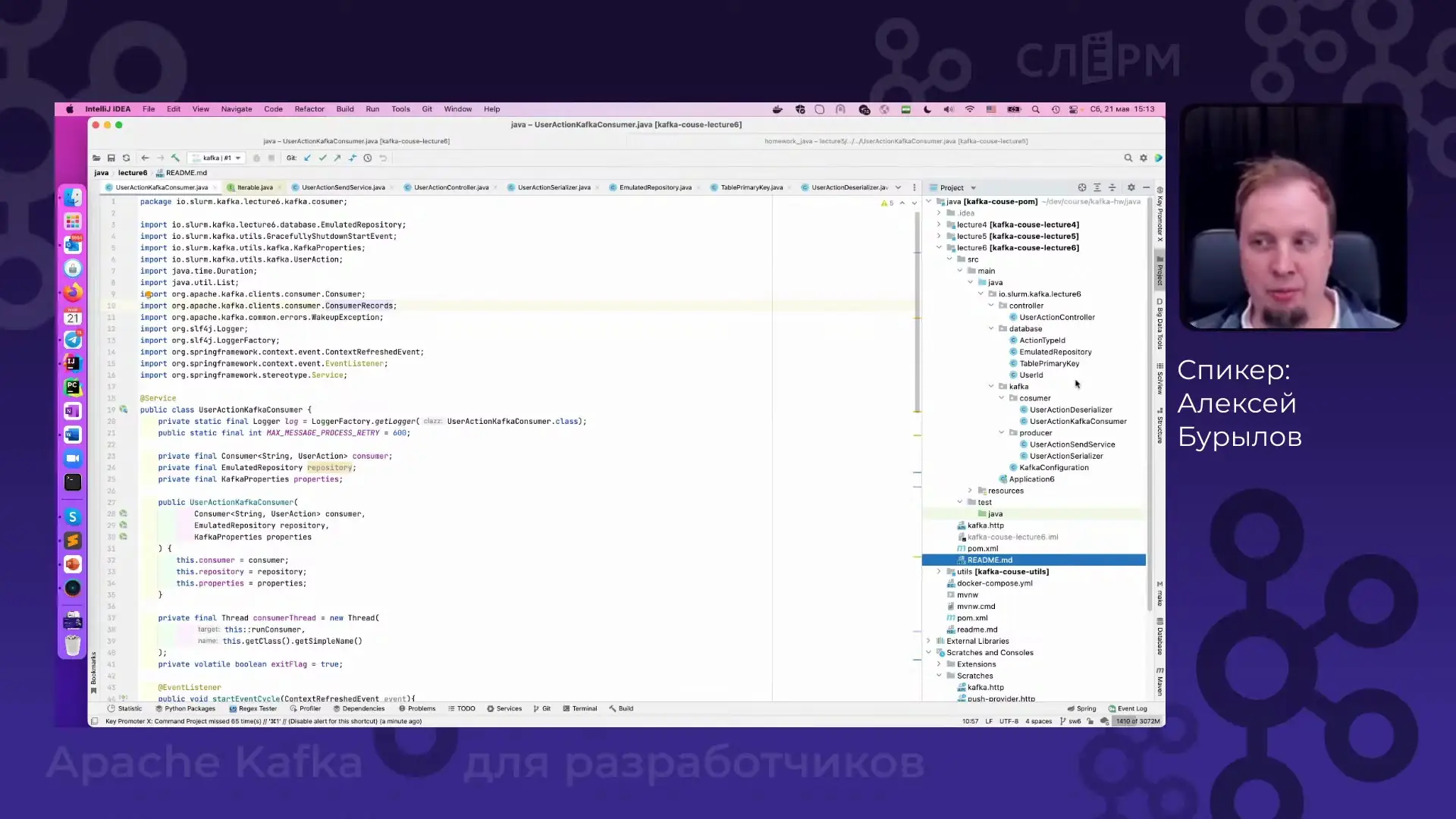This screenshot has height=819, width=1456.
Task: Toggle the Maven tool window
Action: point(1159,682)
